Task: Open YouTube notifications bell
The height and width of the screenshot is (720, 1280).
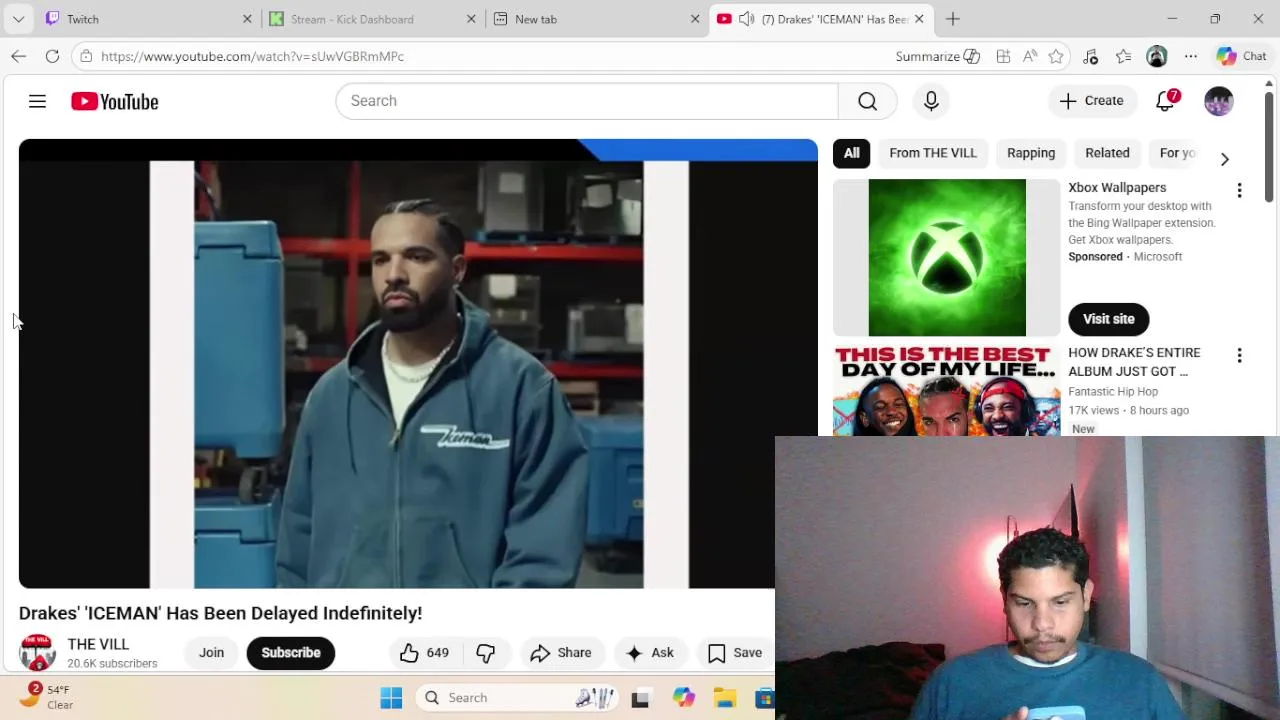Action: point(1166,100)
